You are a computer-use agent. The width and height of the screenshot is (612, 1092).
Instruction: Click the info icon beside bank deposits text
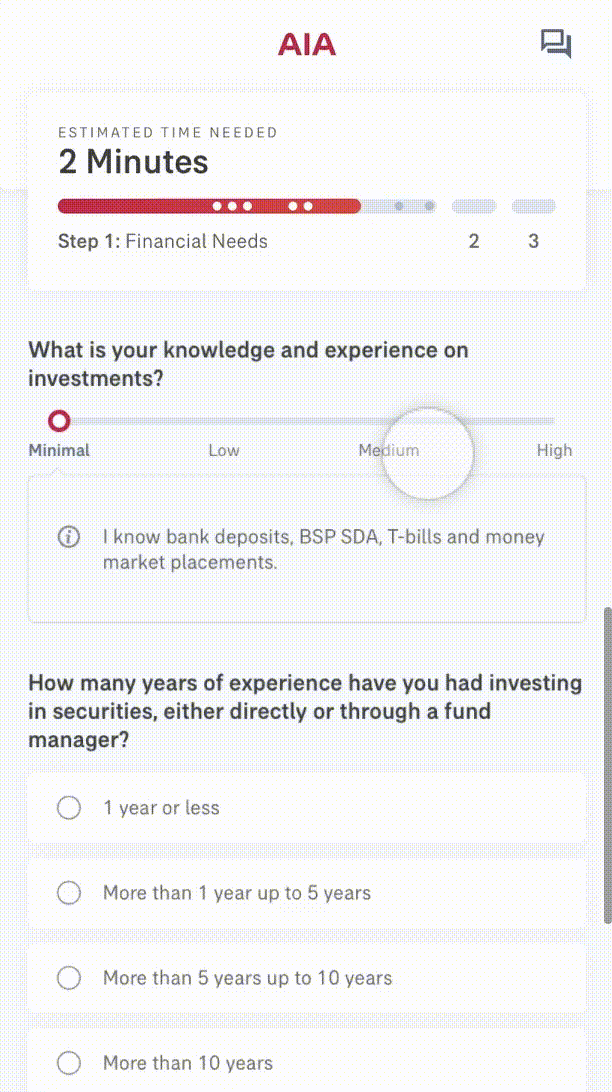(x=69, y=537)
